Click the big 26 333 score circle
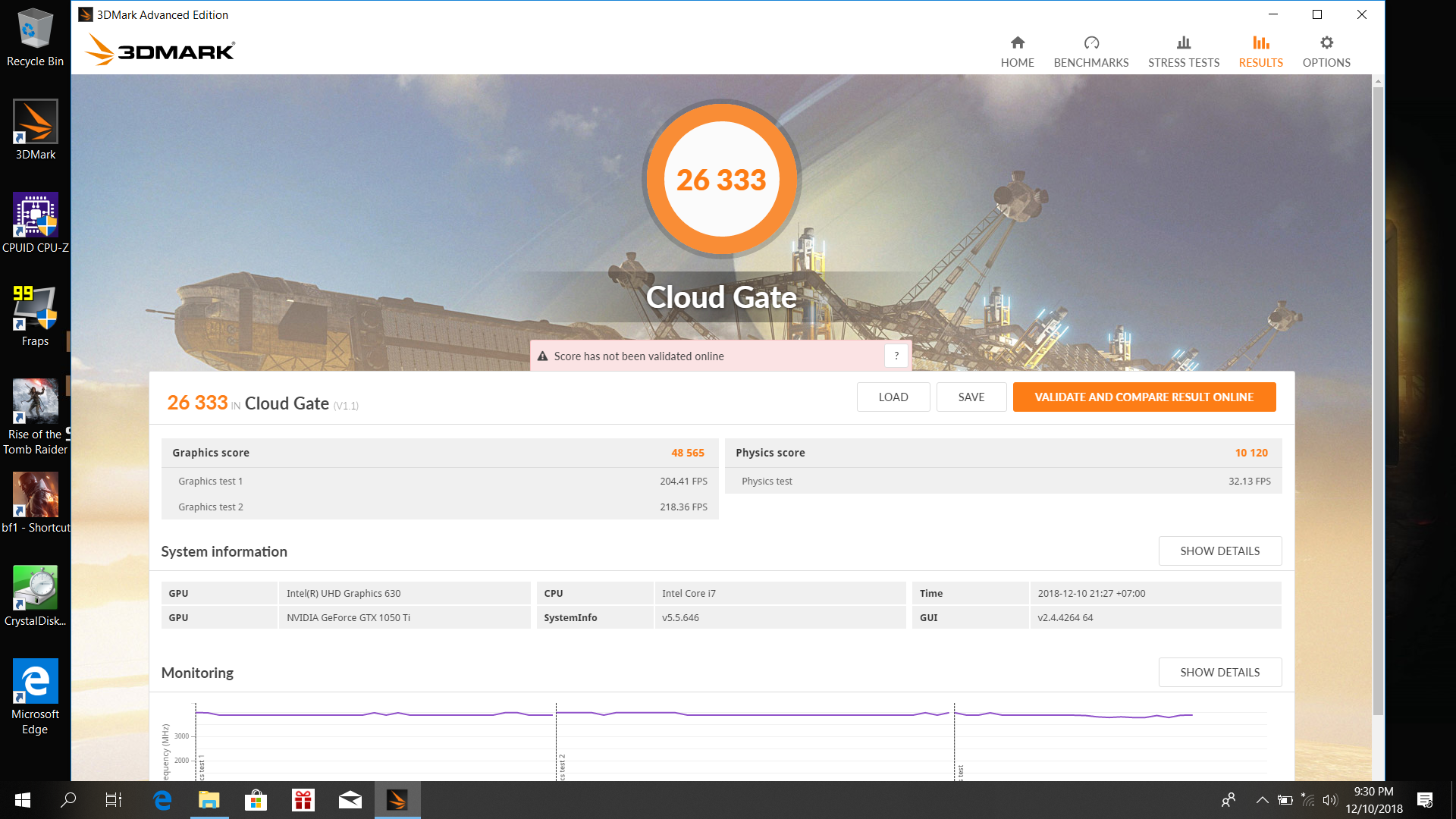The height and width of the screenshot is (819, 1456). [x=721, y=180]
